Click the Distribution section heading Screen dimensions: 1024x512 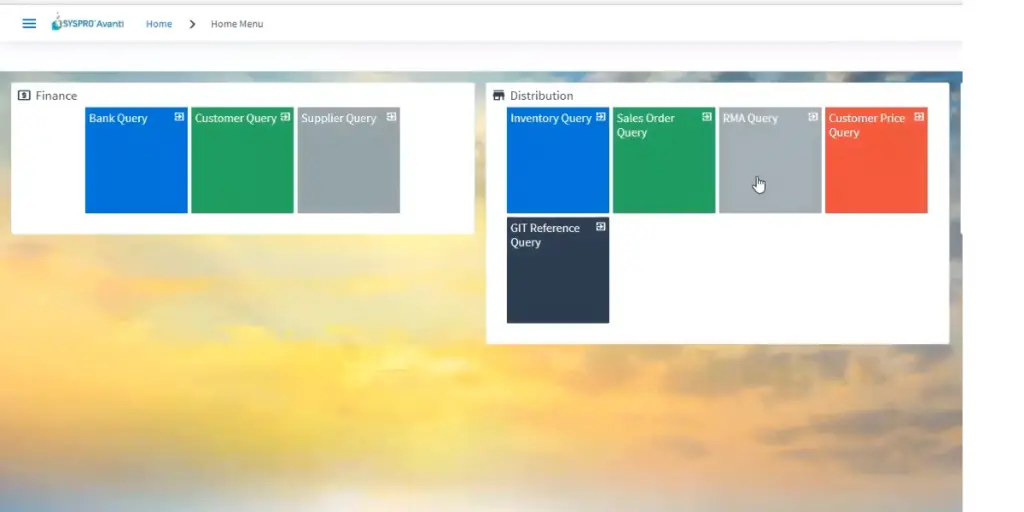[541, 96]
